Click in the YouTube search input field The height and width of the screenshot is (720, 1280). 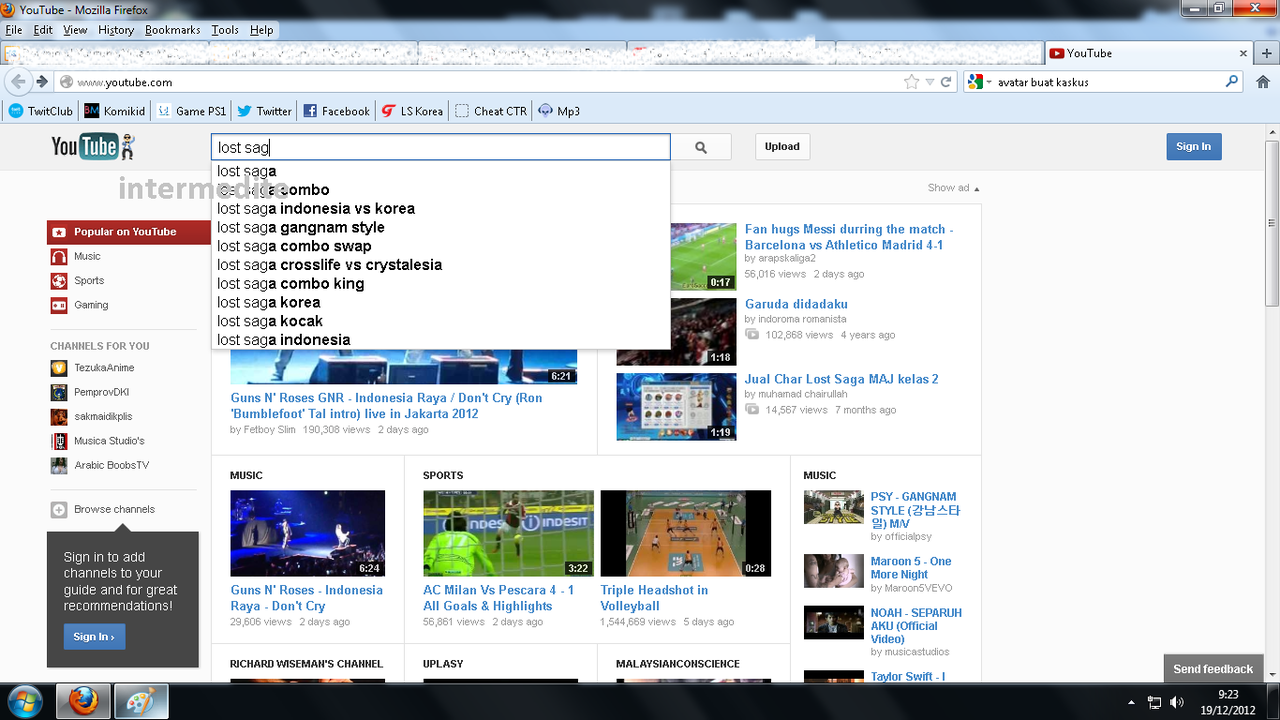tap(440, 147)
